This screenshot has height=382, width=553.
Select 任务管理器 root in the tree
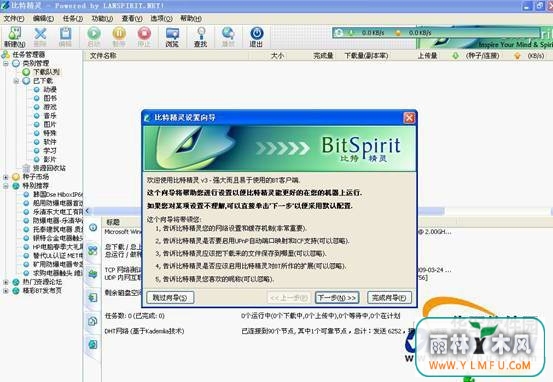[x=29, y=55]
